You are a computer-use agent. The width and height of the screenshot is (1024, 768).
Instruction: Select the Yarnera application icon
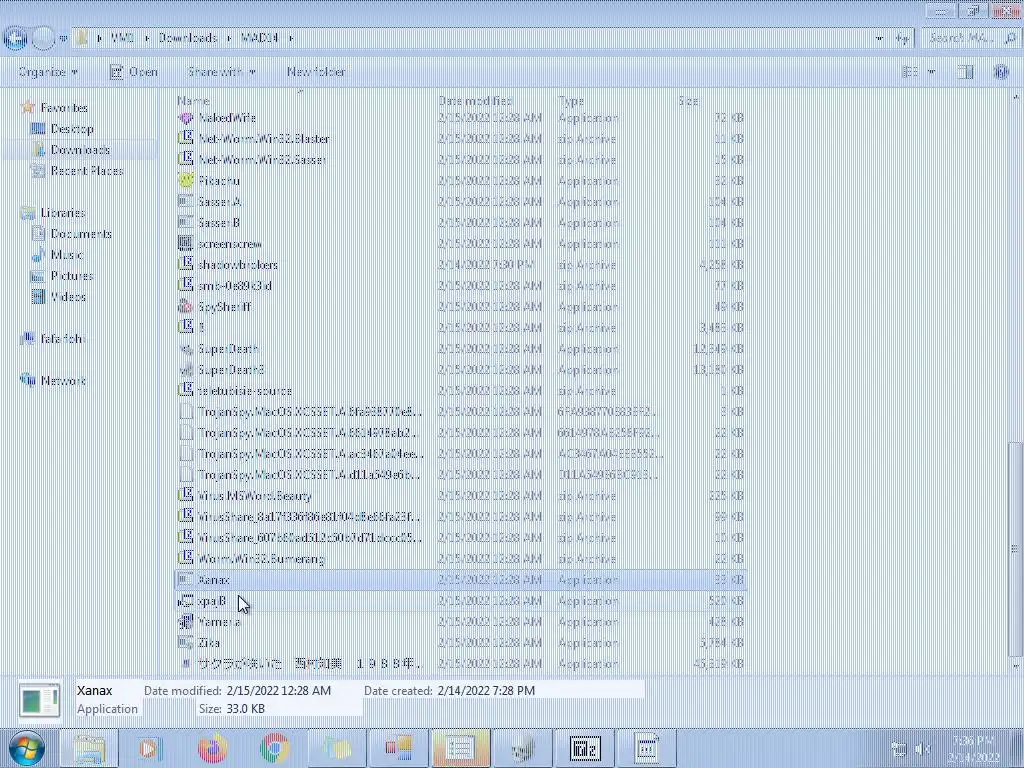[186, 622]
